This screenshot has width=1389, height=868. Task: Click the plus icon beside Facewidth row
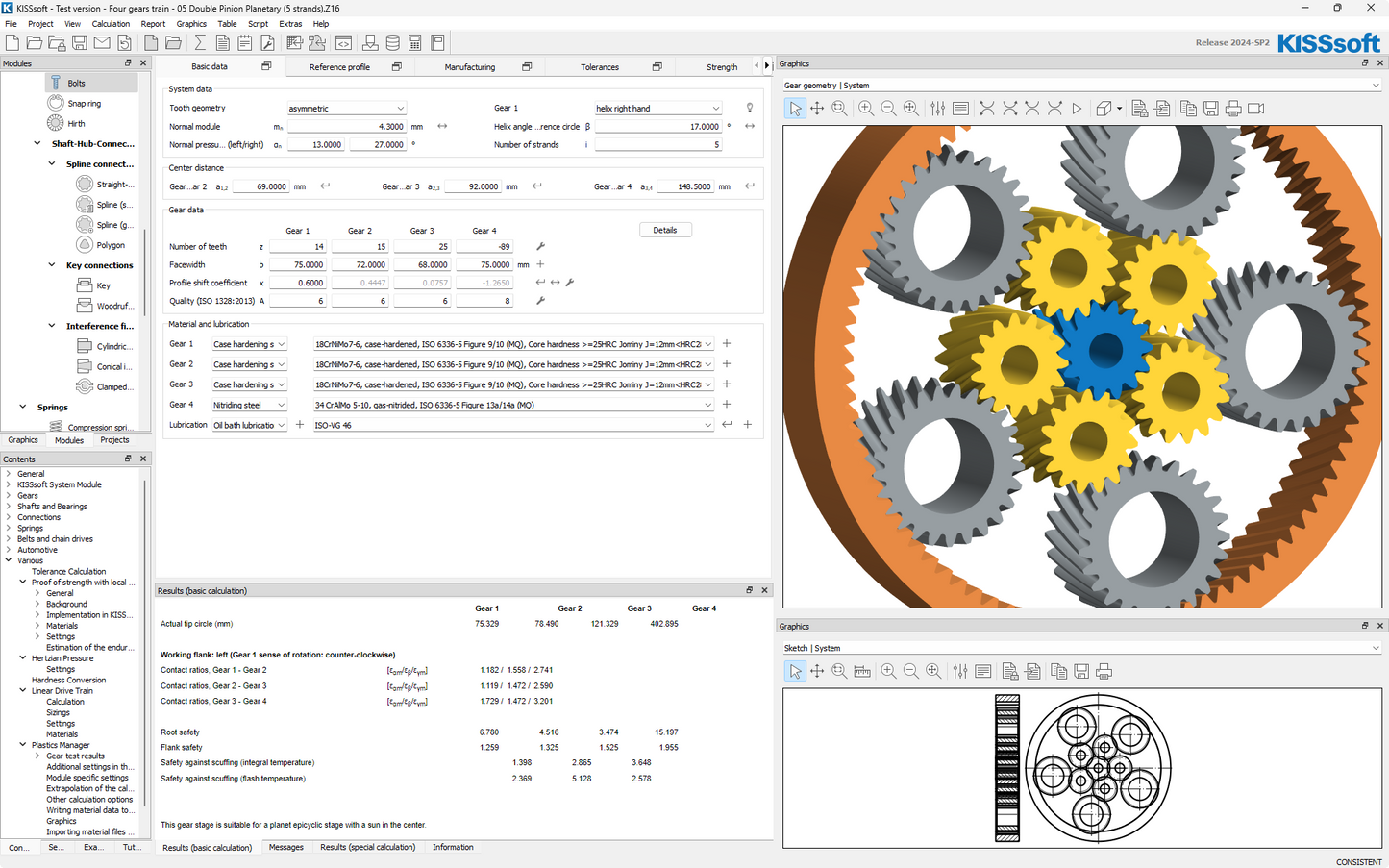(540, 264)
